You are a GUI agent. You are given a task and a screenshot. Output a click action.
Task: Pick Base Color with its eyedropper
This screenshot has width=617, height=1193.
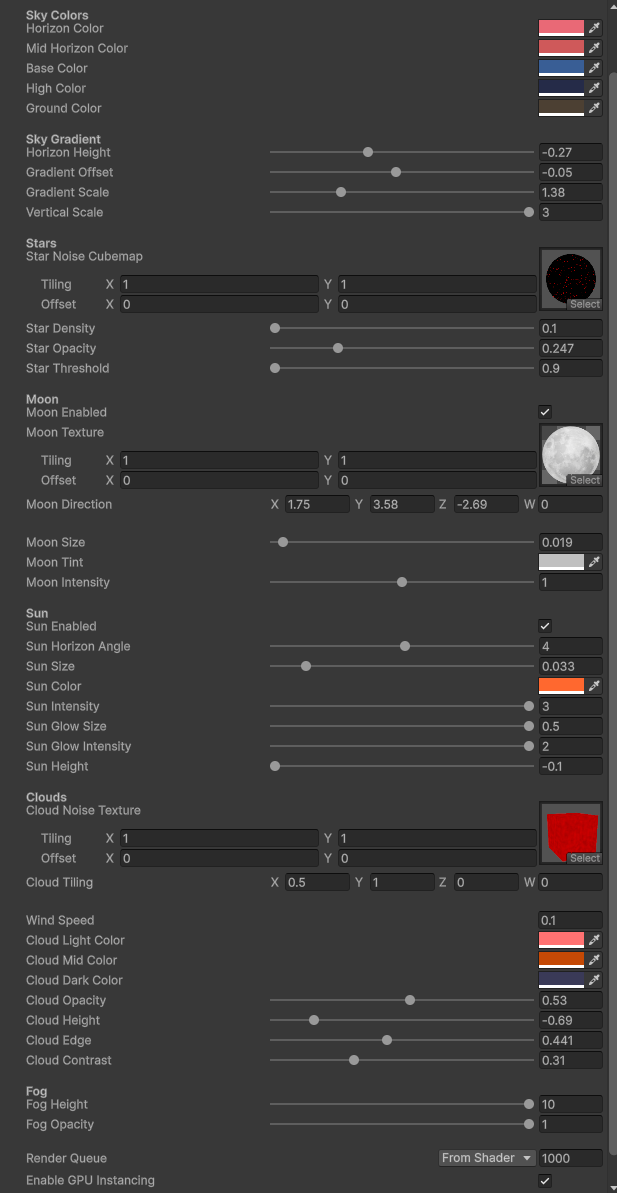tap(594, 68)
